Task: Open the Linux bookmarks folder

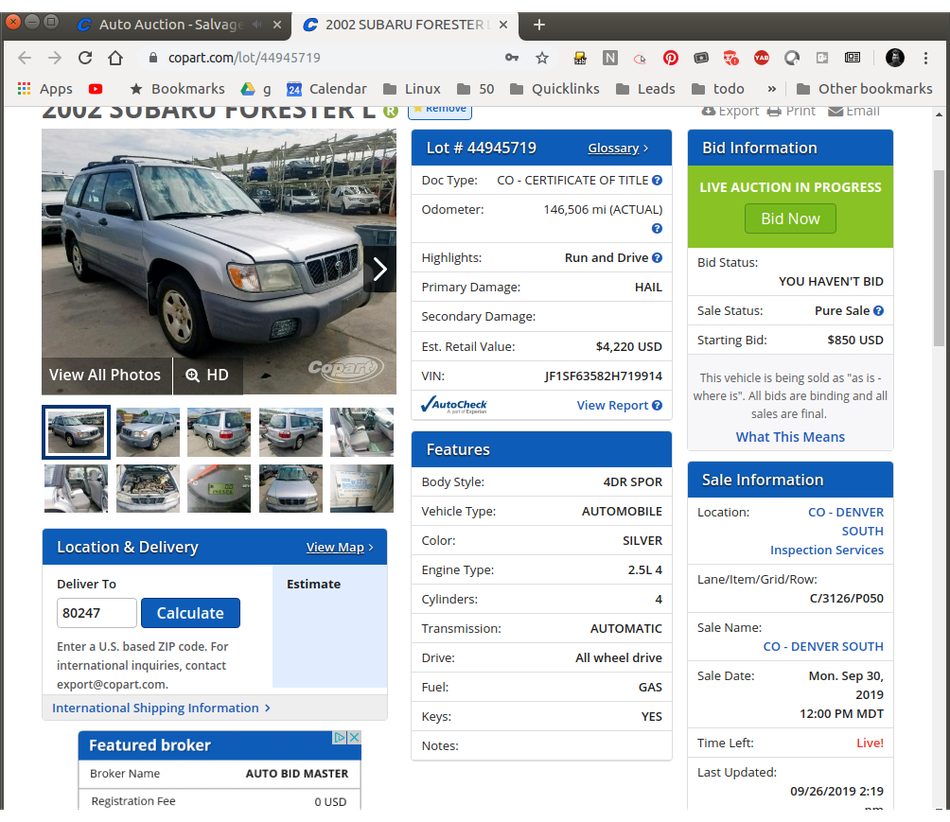Action: click(412, 89)
